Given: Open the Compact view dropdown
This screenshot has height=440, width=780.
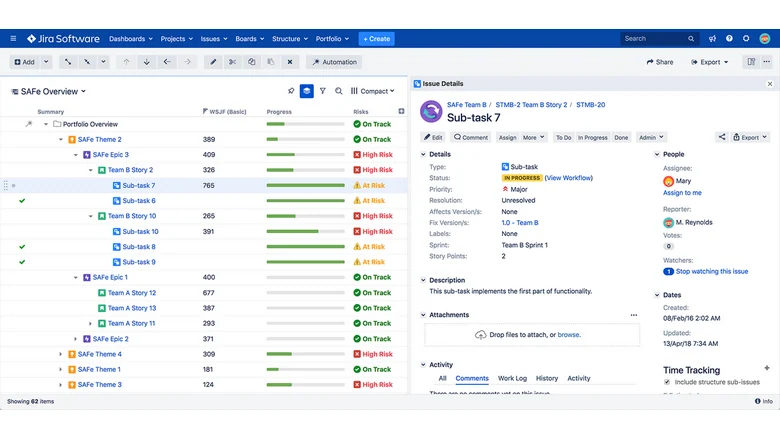Looking at the screenshot, I should pos(373,91).
